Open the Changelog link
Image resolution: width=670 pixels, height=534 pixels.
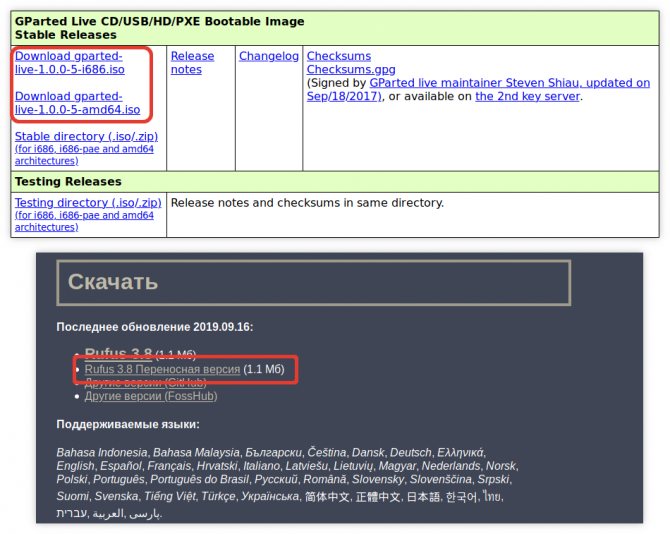point(269,56)
